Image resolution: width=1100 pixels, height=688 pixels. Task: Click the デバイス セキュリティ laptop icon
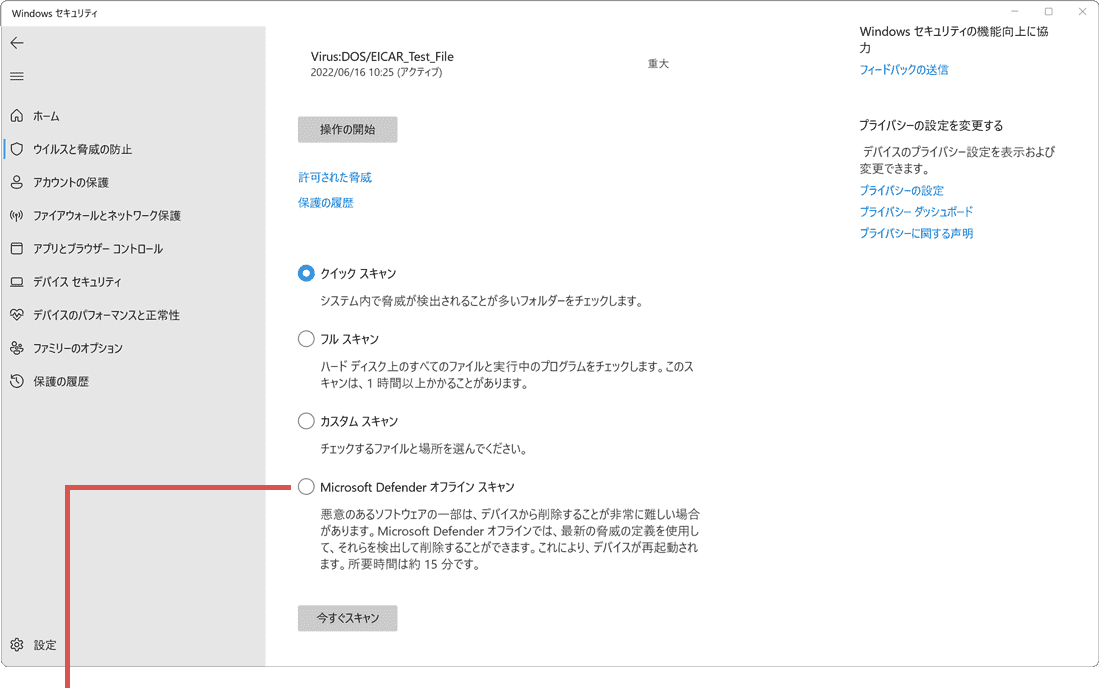17,282
